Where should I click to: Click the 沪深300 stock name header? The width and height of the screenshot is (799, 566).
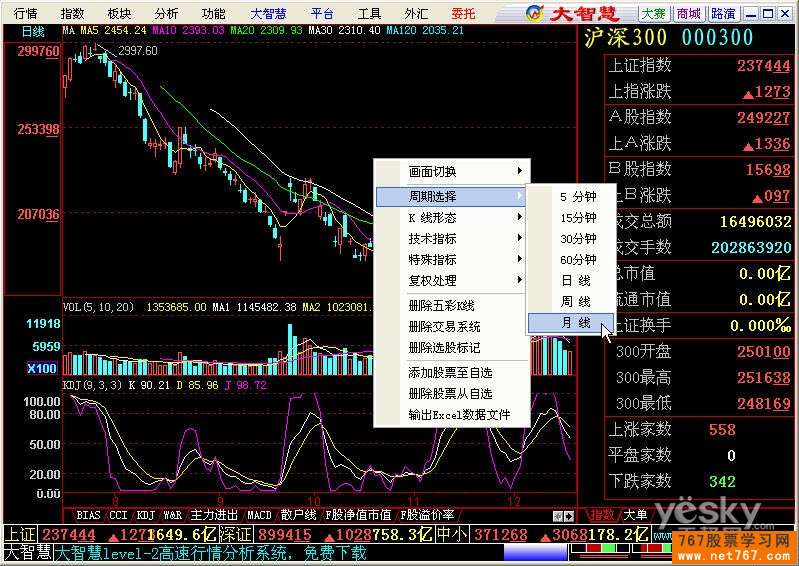point(626,38)
